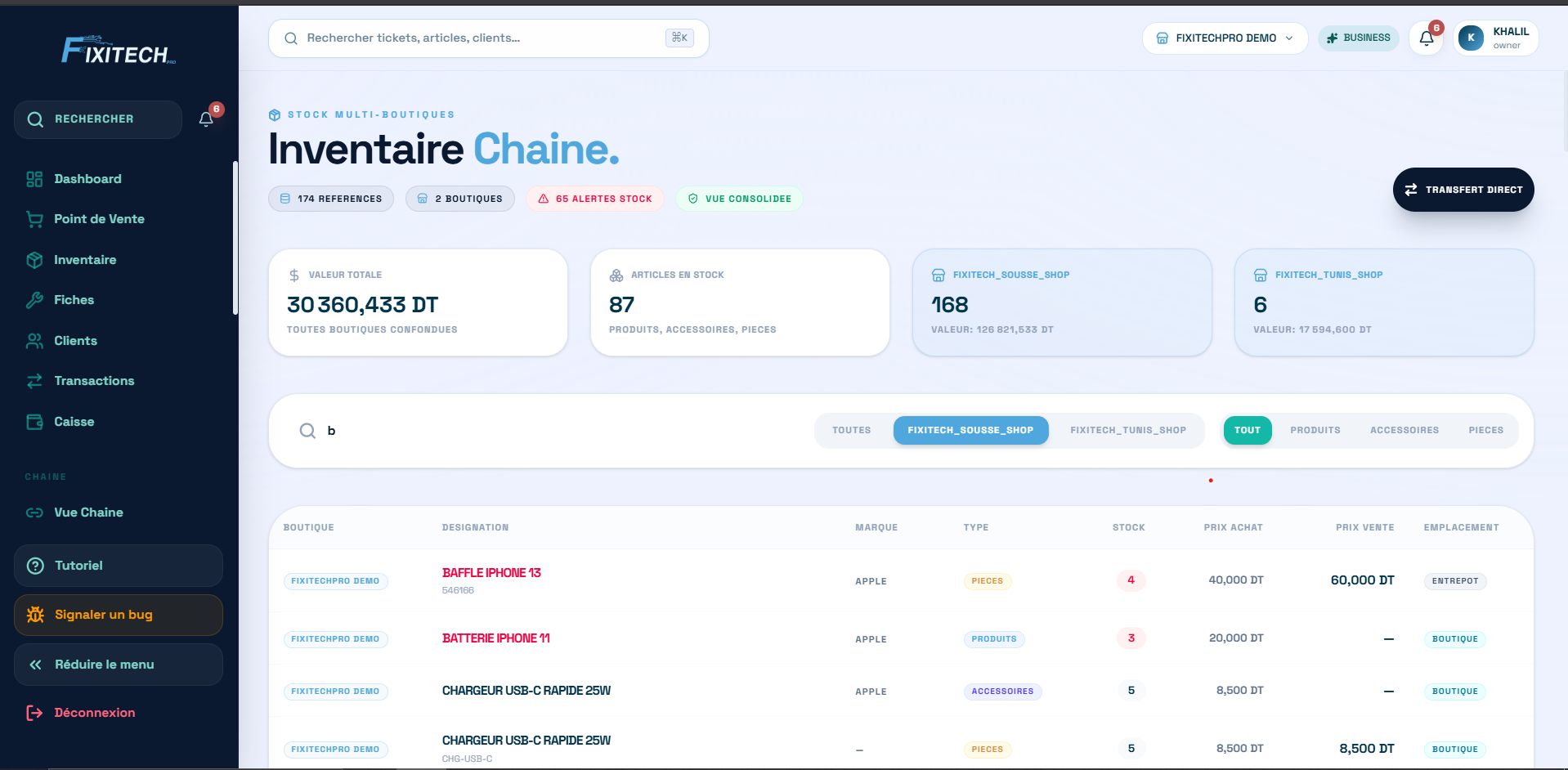Click the bug icon in Signaler un bug

35,615
